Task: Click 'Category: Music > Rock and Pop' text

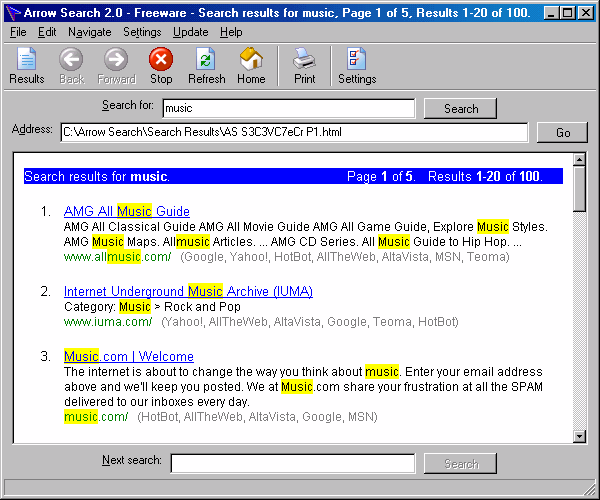Action: tap(152, 307)
